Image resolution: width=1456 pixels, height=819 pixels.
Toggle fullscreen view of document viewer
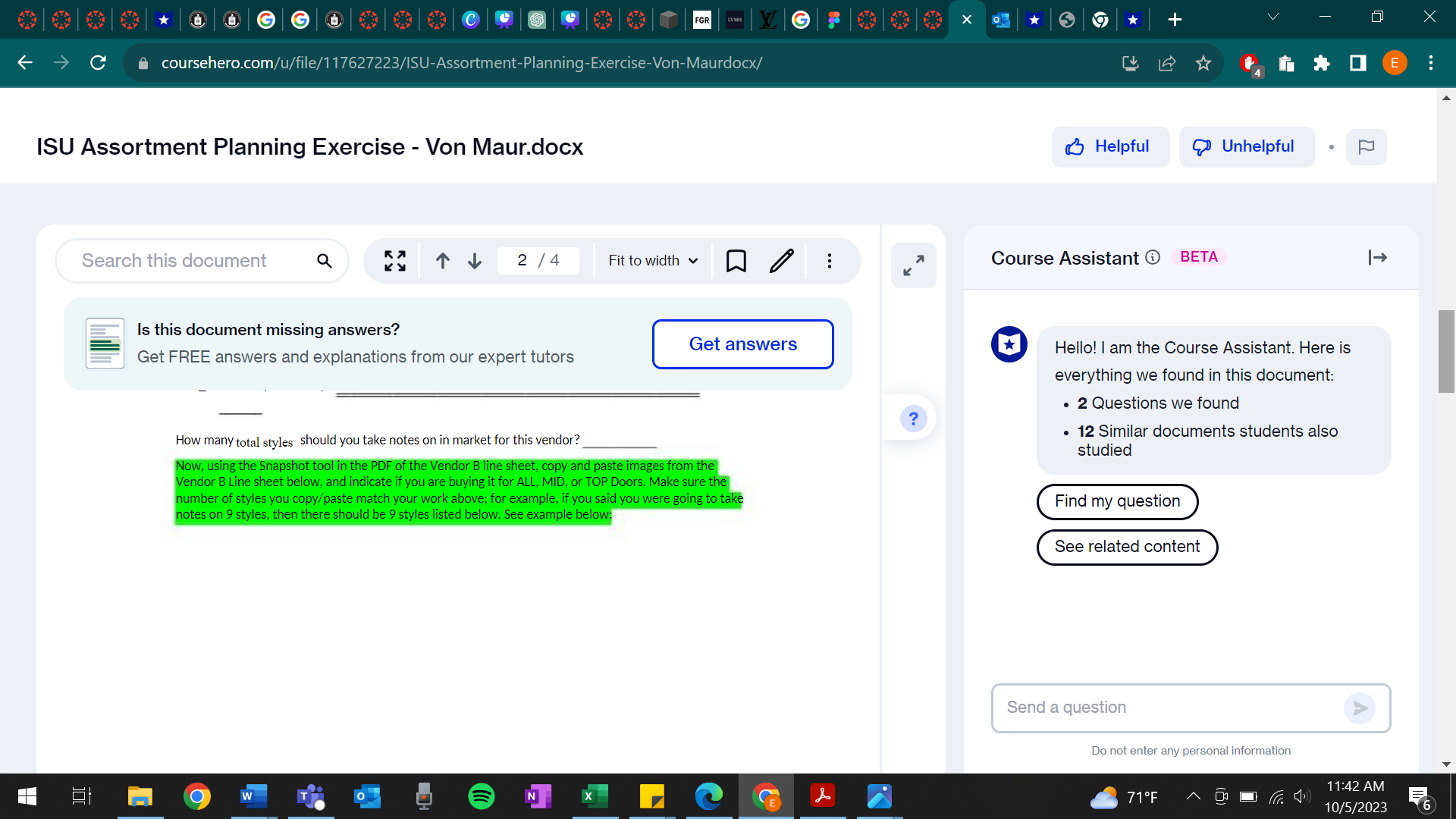395,261
